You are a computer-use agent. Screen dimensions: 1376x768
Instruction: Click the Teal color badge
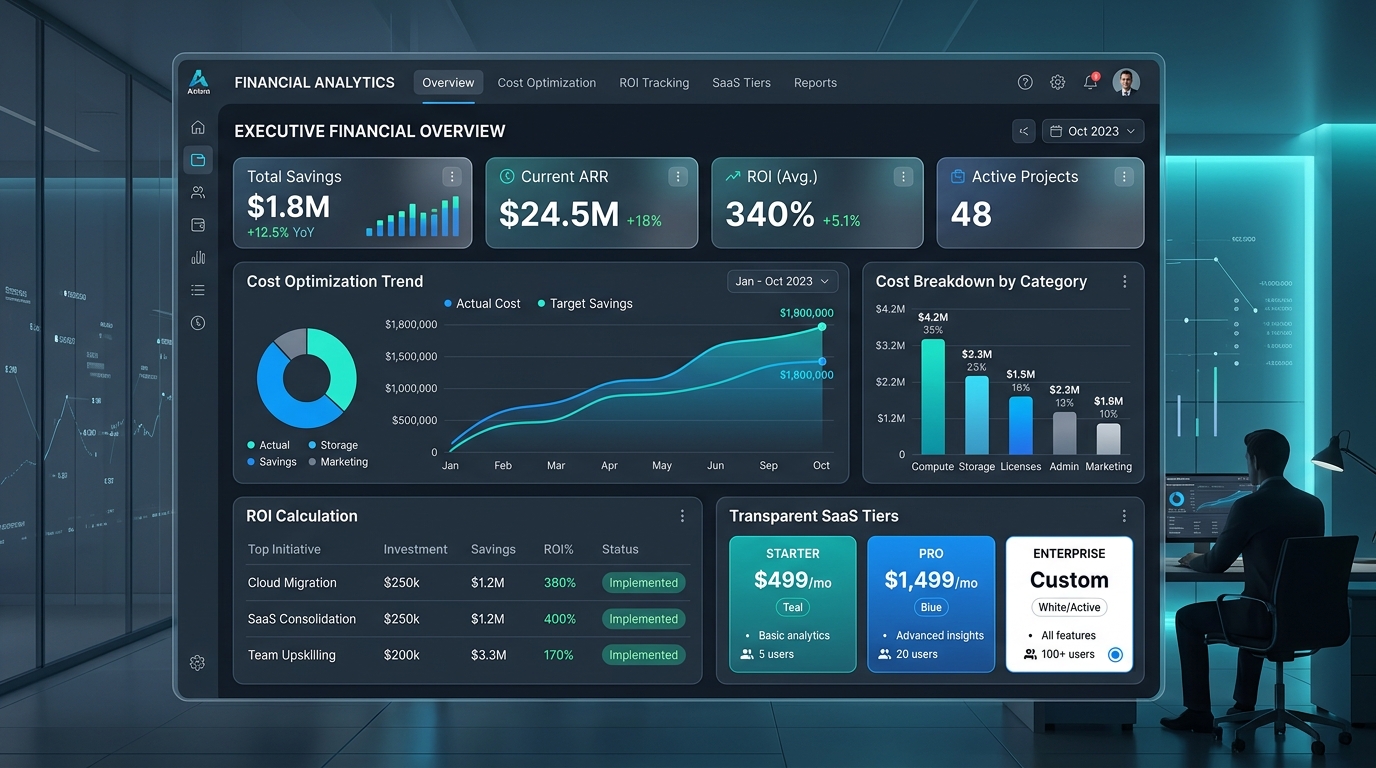click(793, 607)
